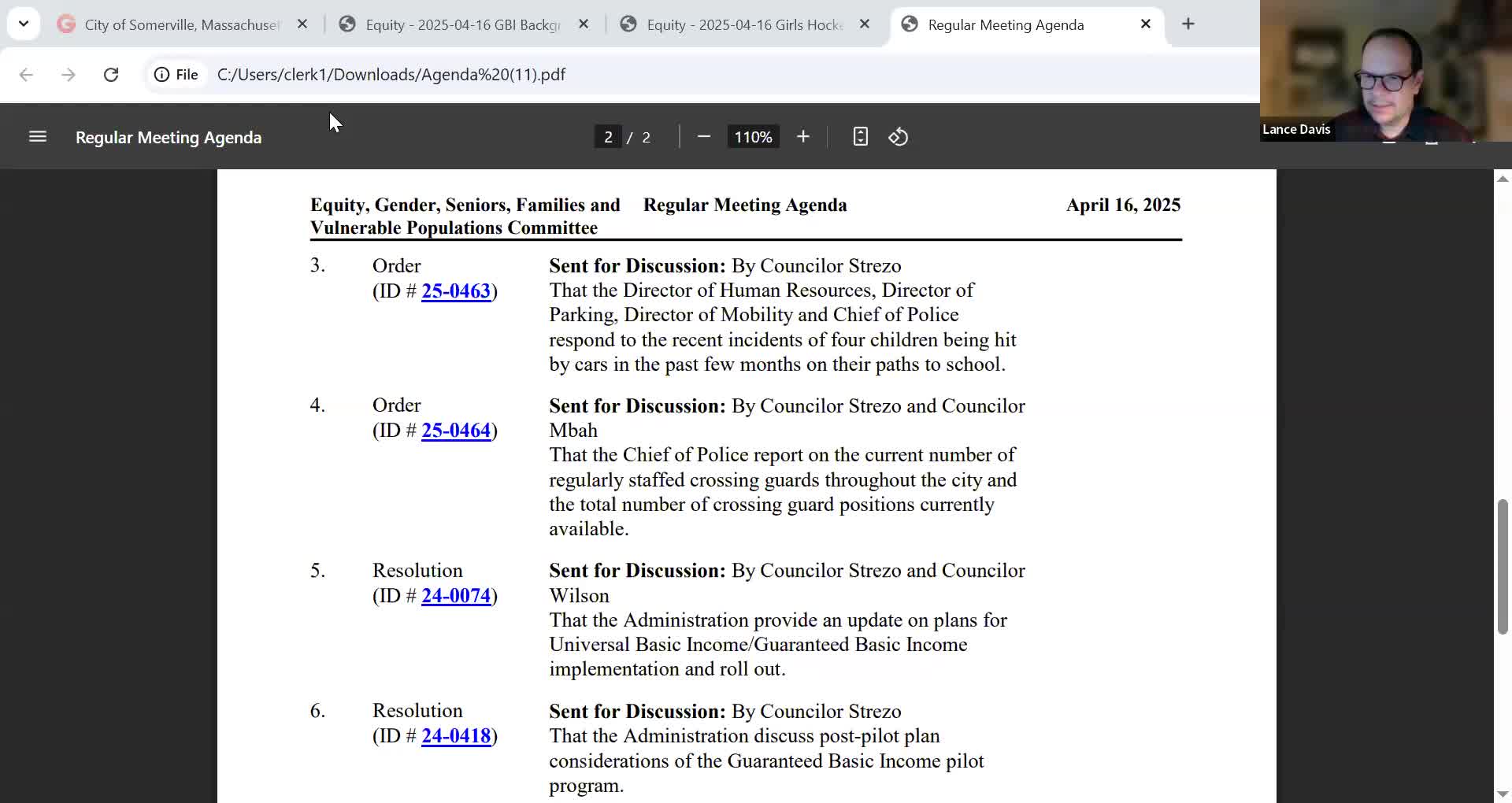The width and height of the screenshot is (1512, 803).
Task: Close the Equity GBI Background tab
Action: pos(584,24)
